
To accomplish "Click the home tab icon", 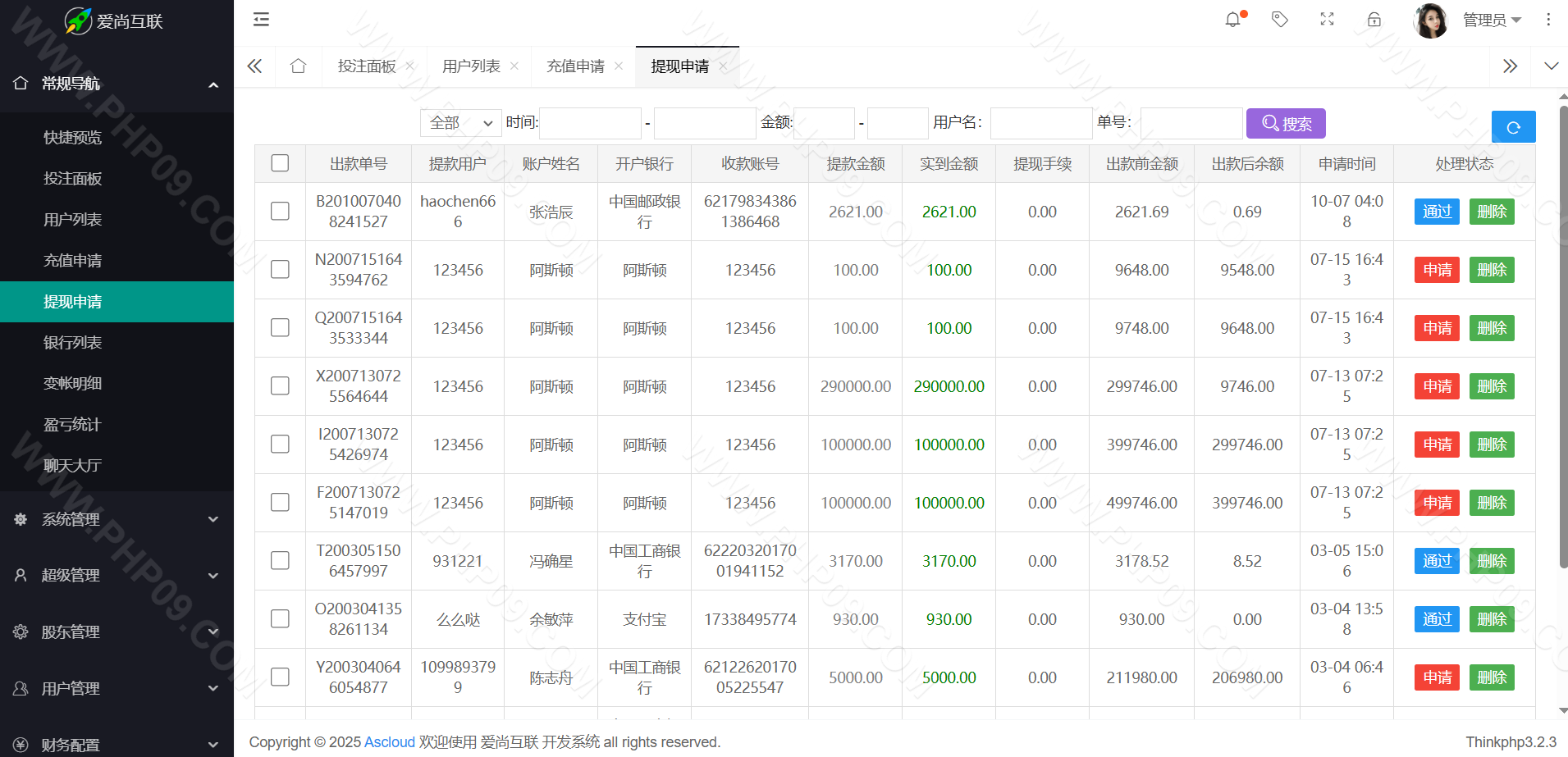I will coord(298,66).
